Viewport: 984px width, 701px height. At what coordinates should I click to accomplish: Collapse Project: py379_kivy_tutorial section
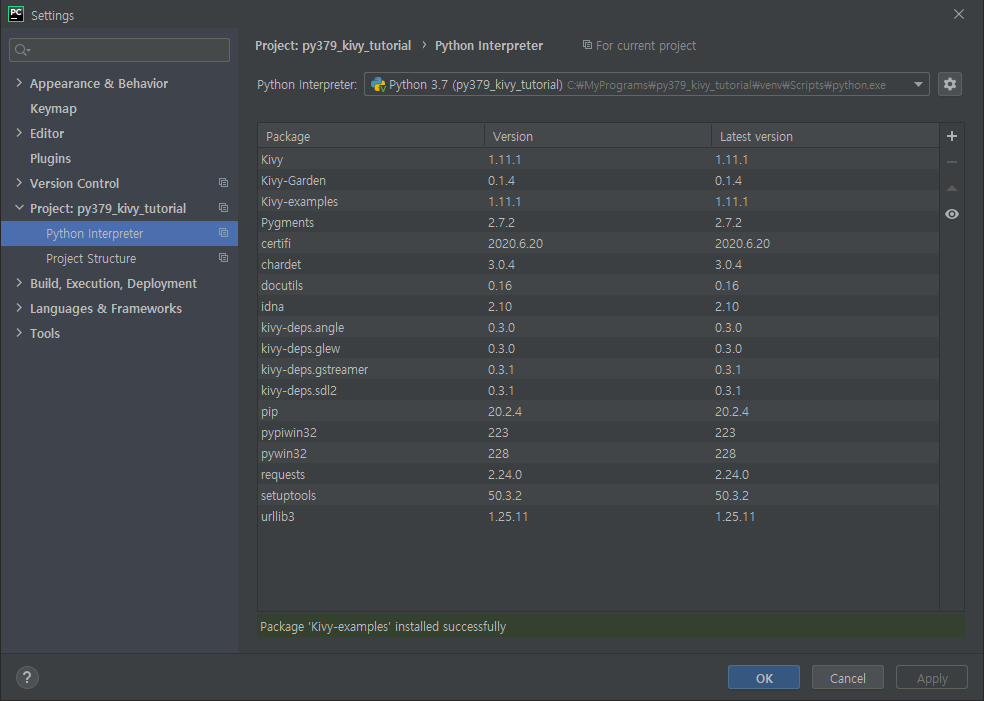[x=19, y=208]
